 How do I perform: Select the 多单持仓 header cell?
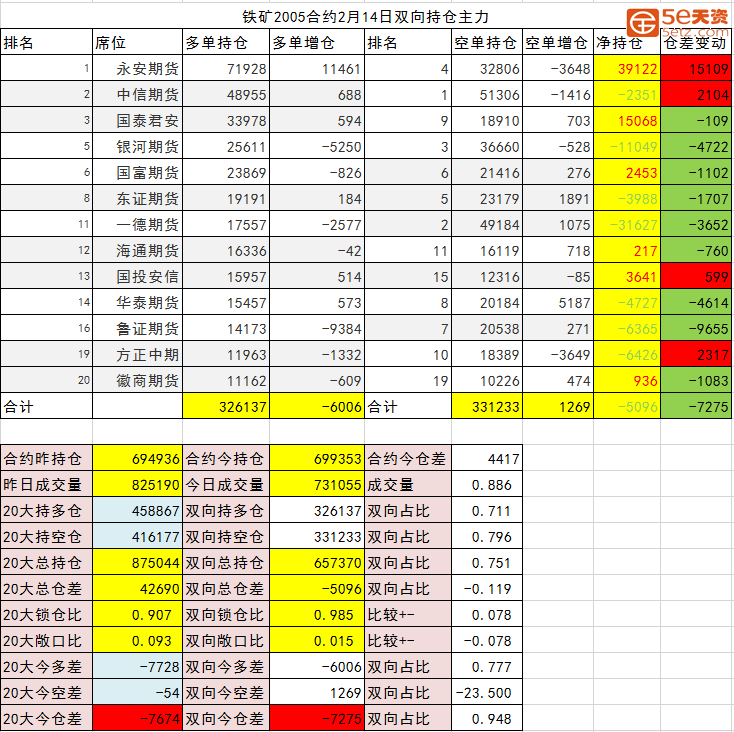pos(227,42)
